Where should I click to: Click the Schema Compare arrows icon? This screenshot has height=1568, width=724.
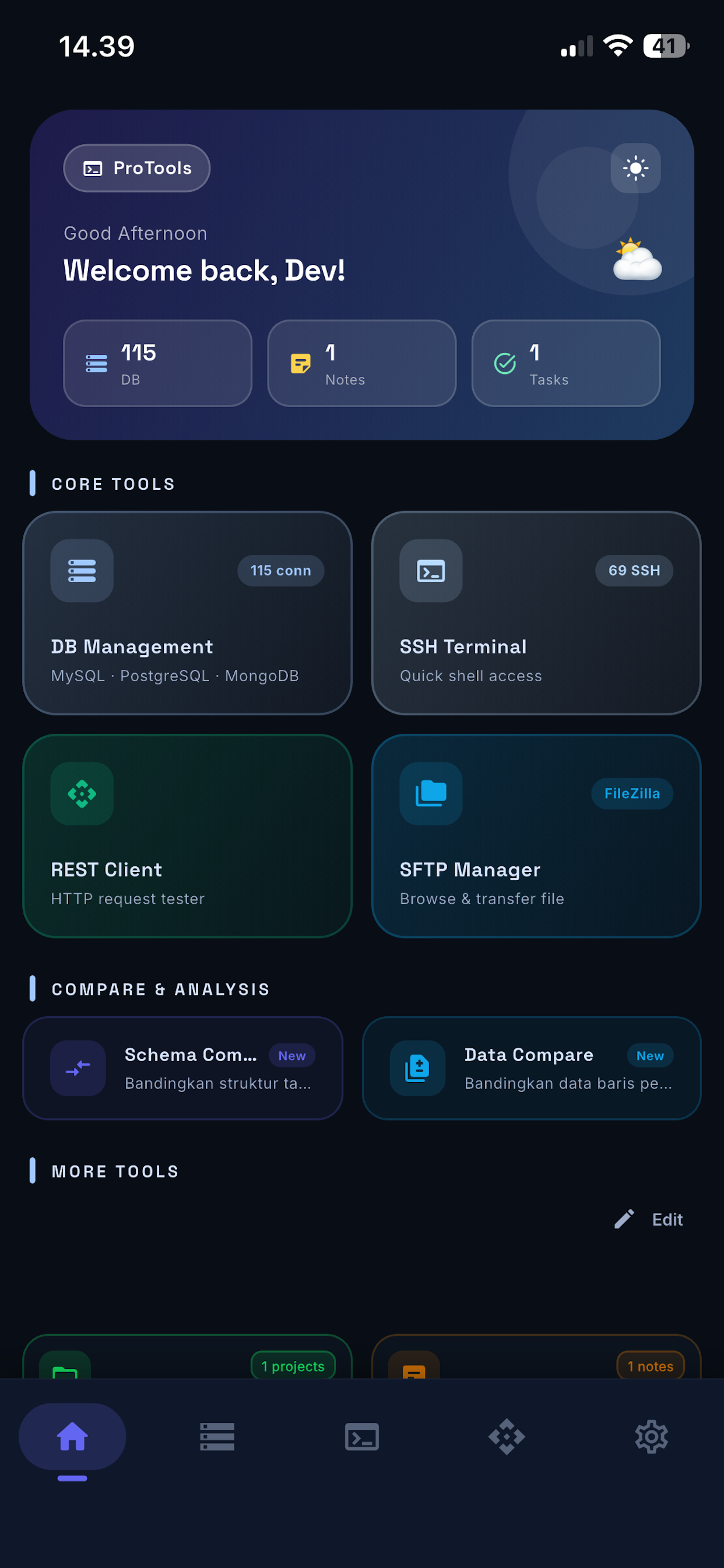79,1067
